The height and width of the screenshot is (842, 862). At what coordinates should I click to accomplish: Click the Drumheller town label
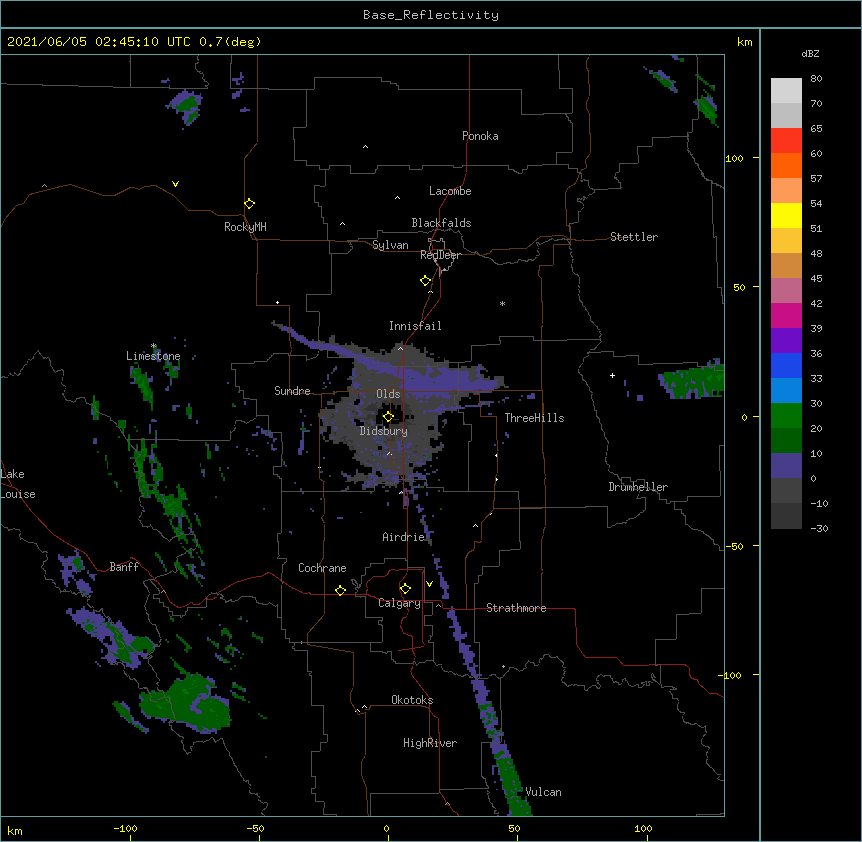tap(638, 487)
